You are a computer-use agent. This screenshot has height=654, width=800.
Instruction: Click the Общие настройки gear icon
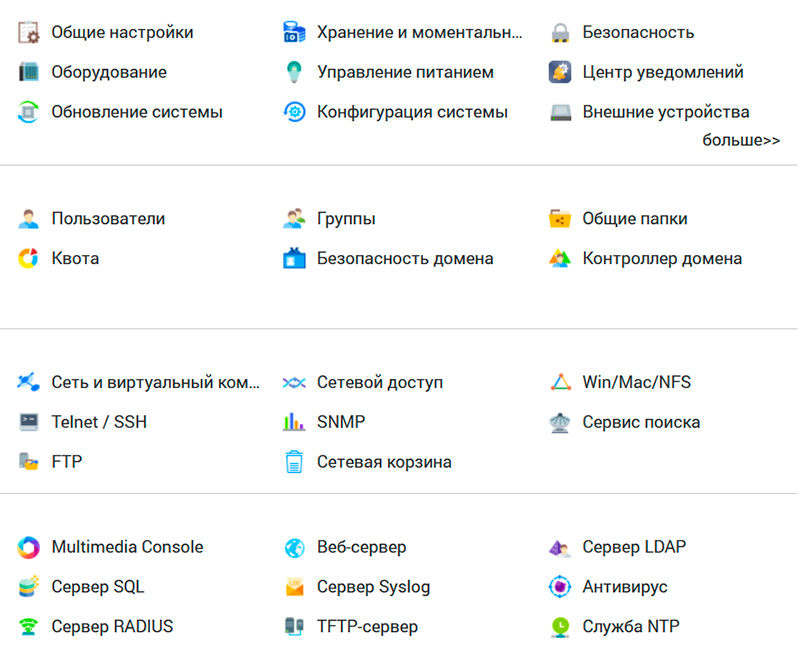[x=29, y=33]
